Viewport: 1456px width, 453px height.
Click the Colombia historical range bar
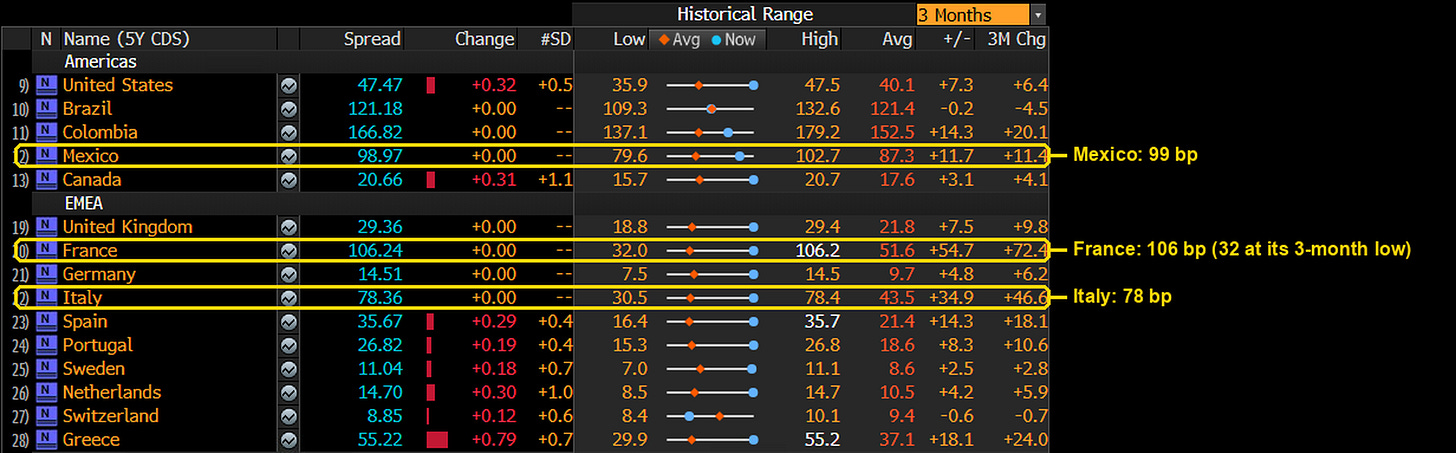[x=710, y=132]
